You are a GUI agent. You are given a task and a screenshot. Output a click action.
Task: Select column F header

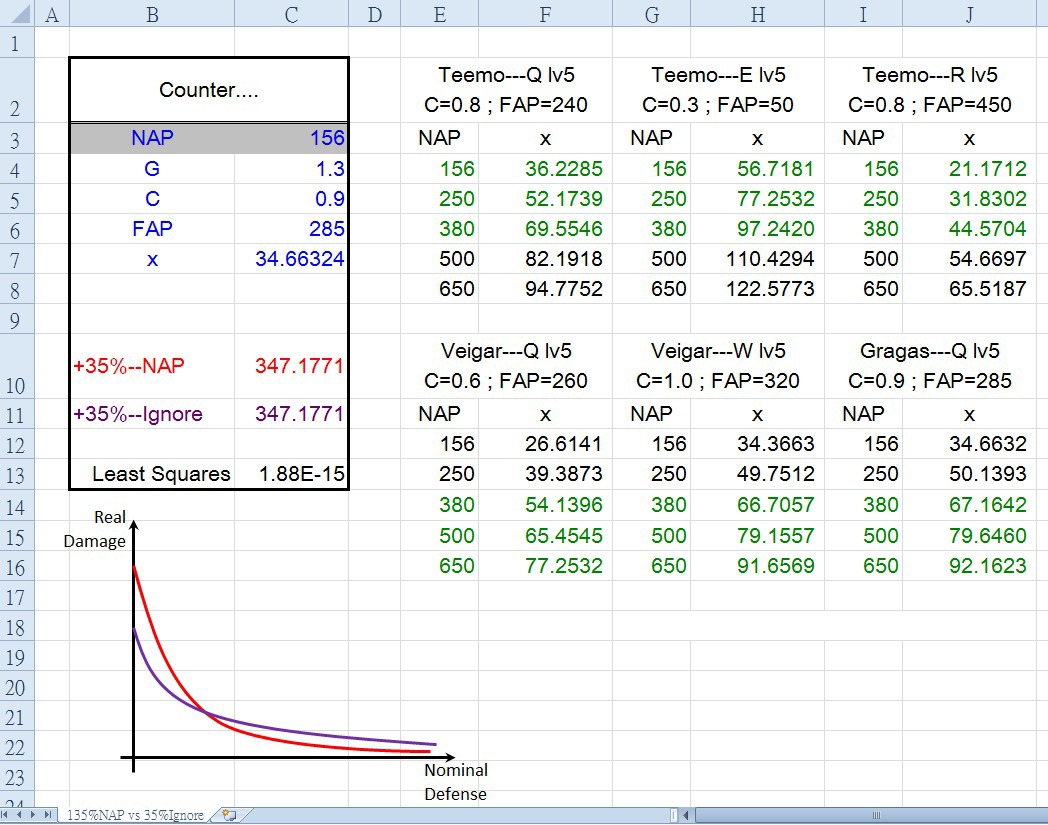click(x=545, y=14)
